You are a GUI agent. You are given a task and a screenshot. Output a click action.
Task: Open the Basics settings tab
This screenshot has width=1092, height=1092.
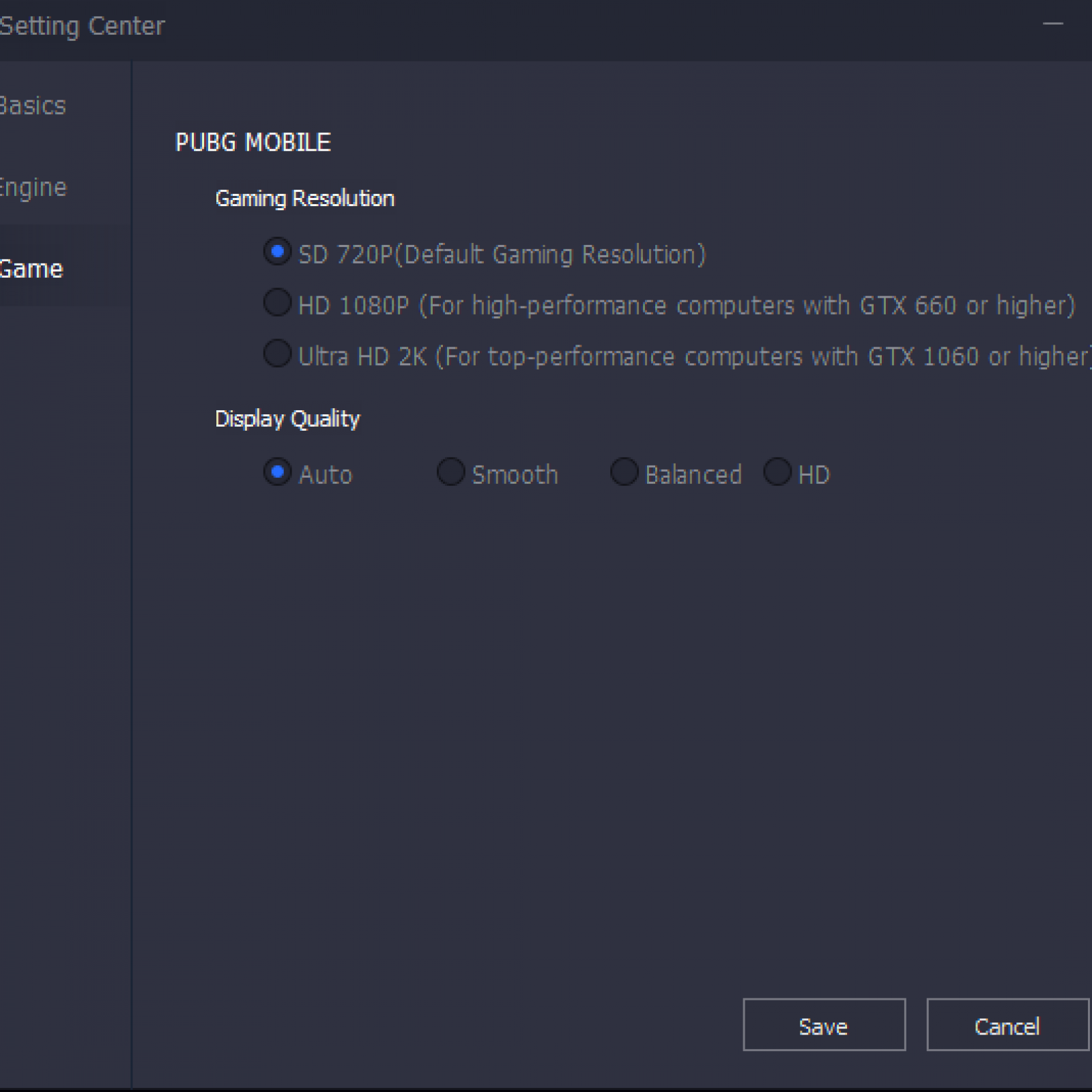click(65, 106)
